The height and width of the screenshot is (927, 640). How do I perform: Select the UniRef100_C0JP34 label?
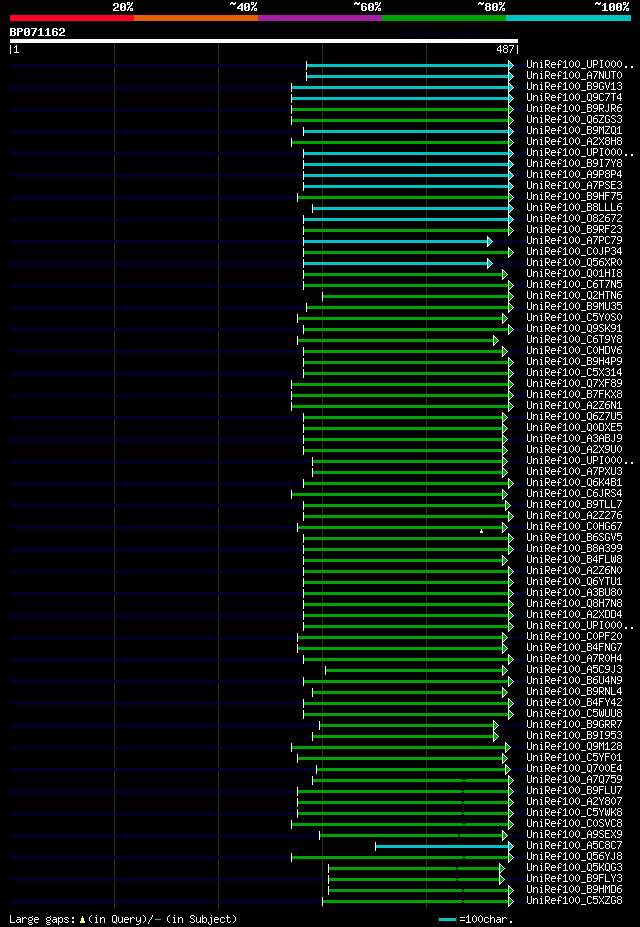coord(574,252)
